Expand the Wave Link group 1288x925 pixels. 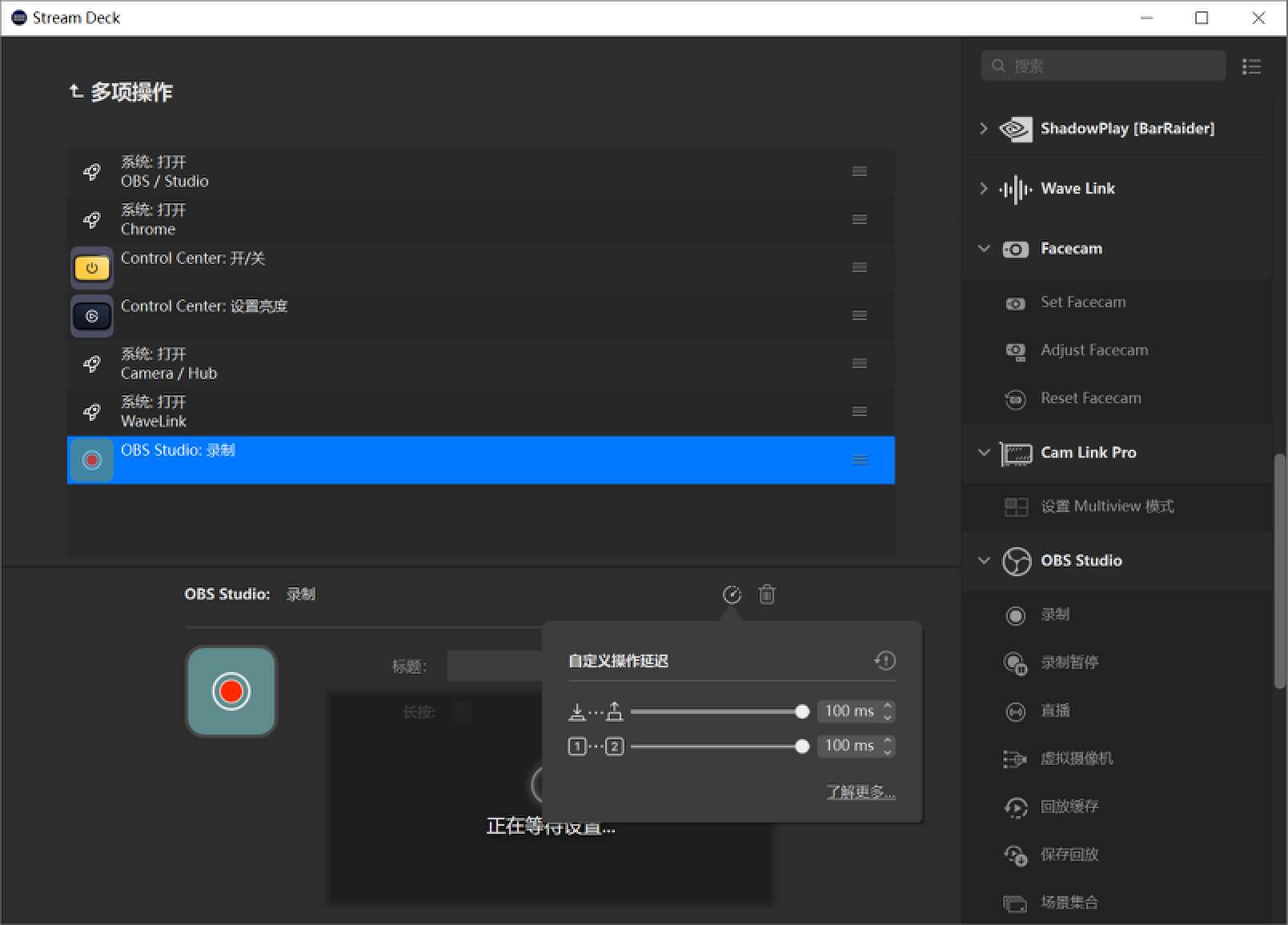pos(984,189)
